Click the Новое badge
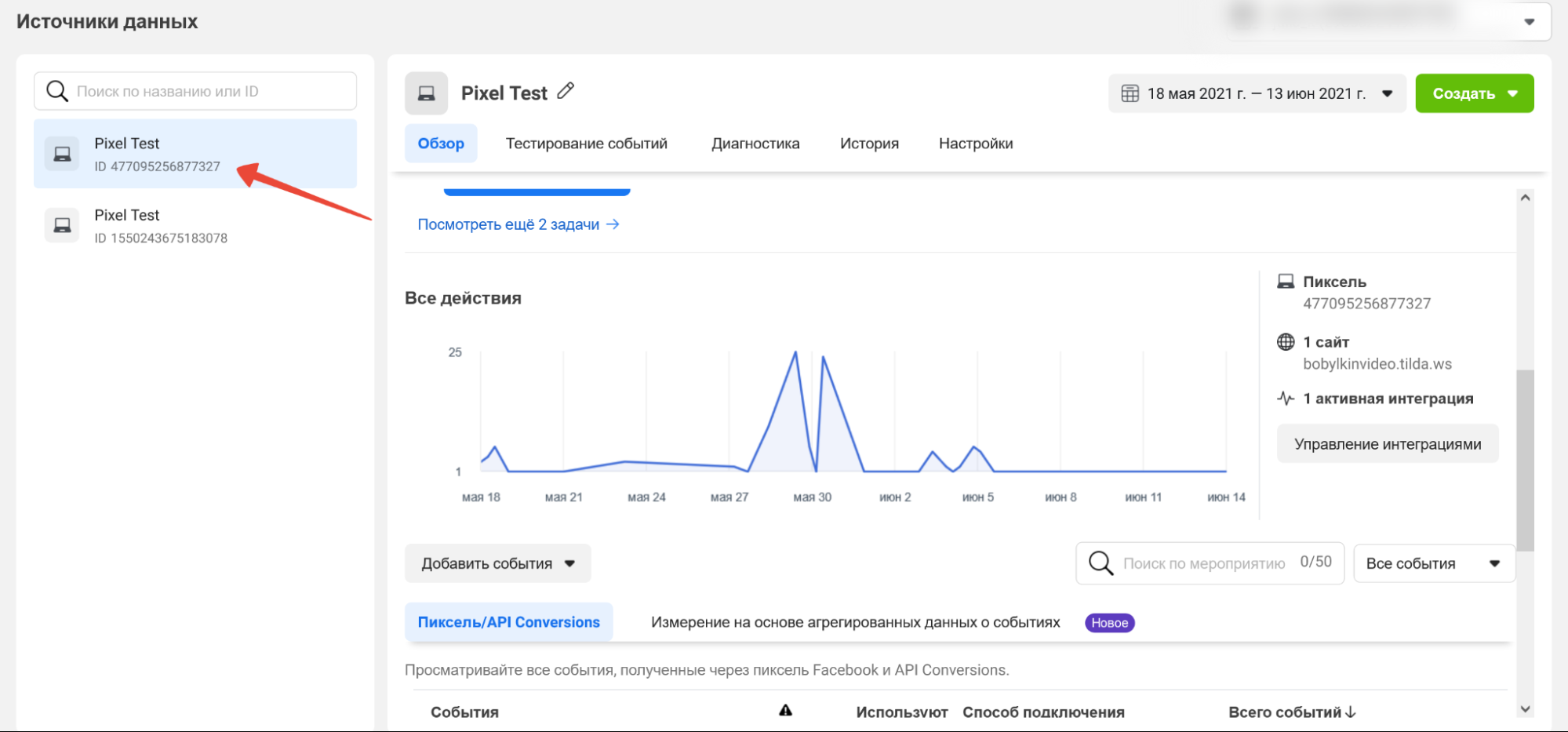The width and height of the screenshot is (1568, 732). coord(1109,622)
